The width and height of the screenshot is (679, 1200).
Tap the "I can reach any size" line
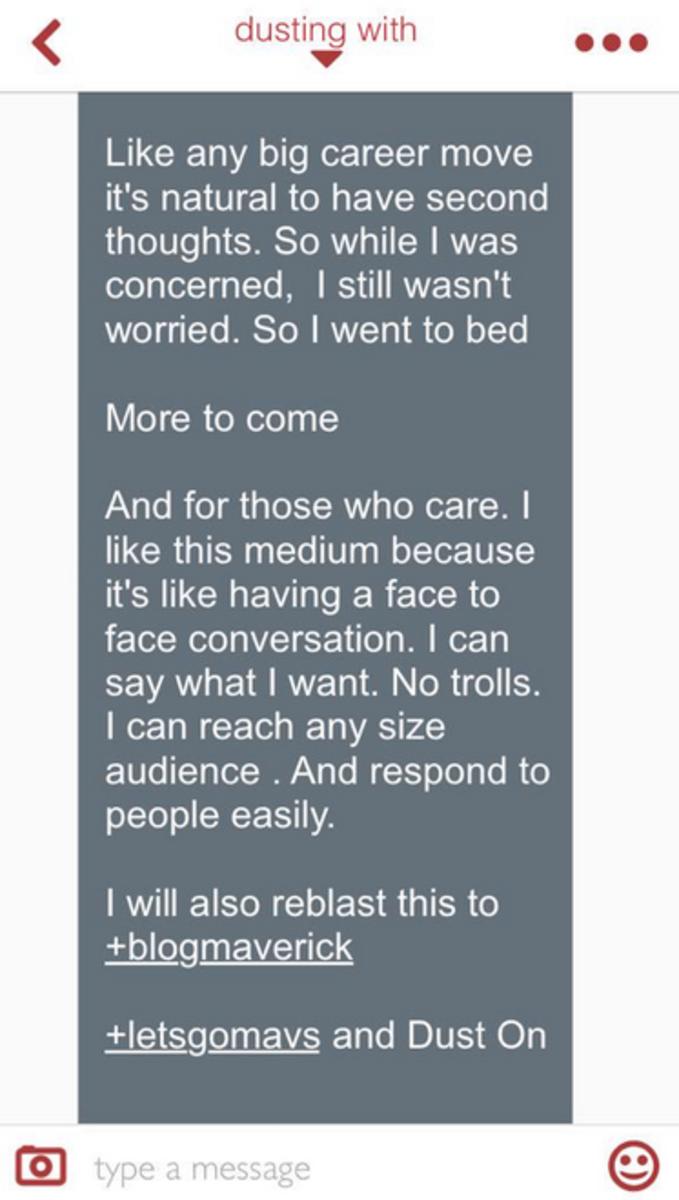pyautogui.click(x=275, y=727)
